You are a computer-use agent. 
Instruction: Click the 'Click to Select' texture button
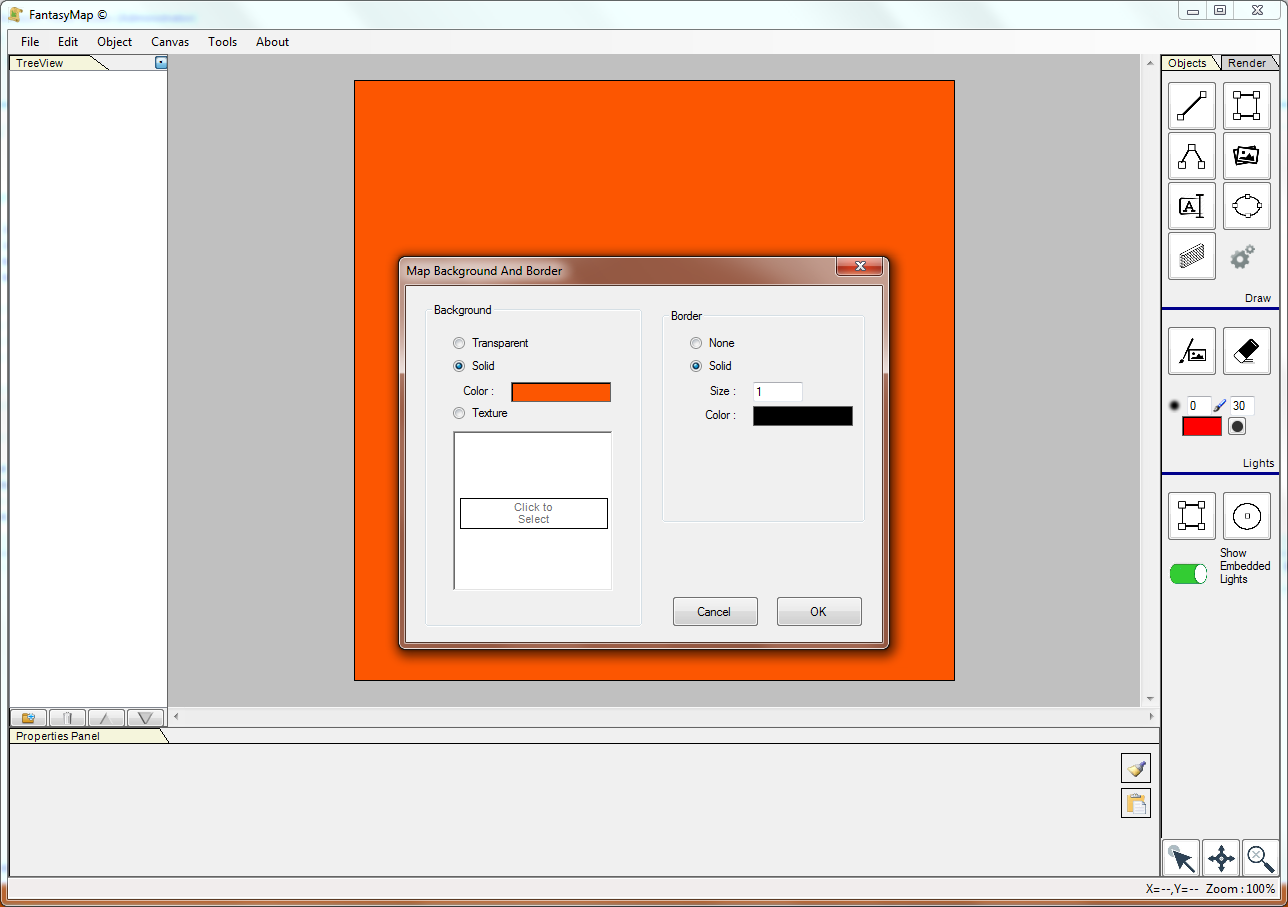click(x=534, y=513)
